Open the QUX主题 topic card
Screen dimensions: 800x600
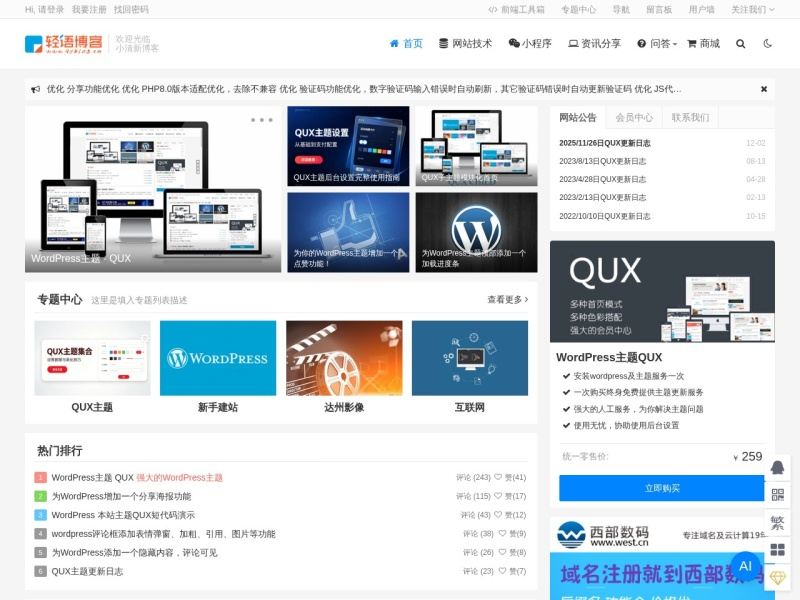tap(92, 367)
